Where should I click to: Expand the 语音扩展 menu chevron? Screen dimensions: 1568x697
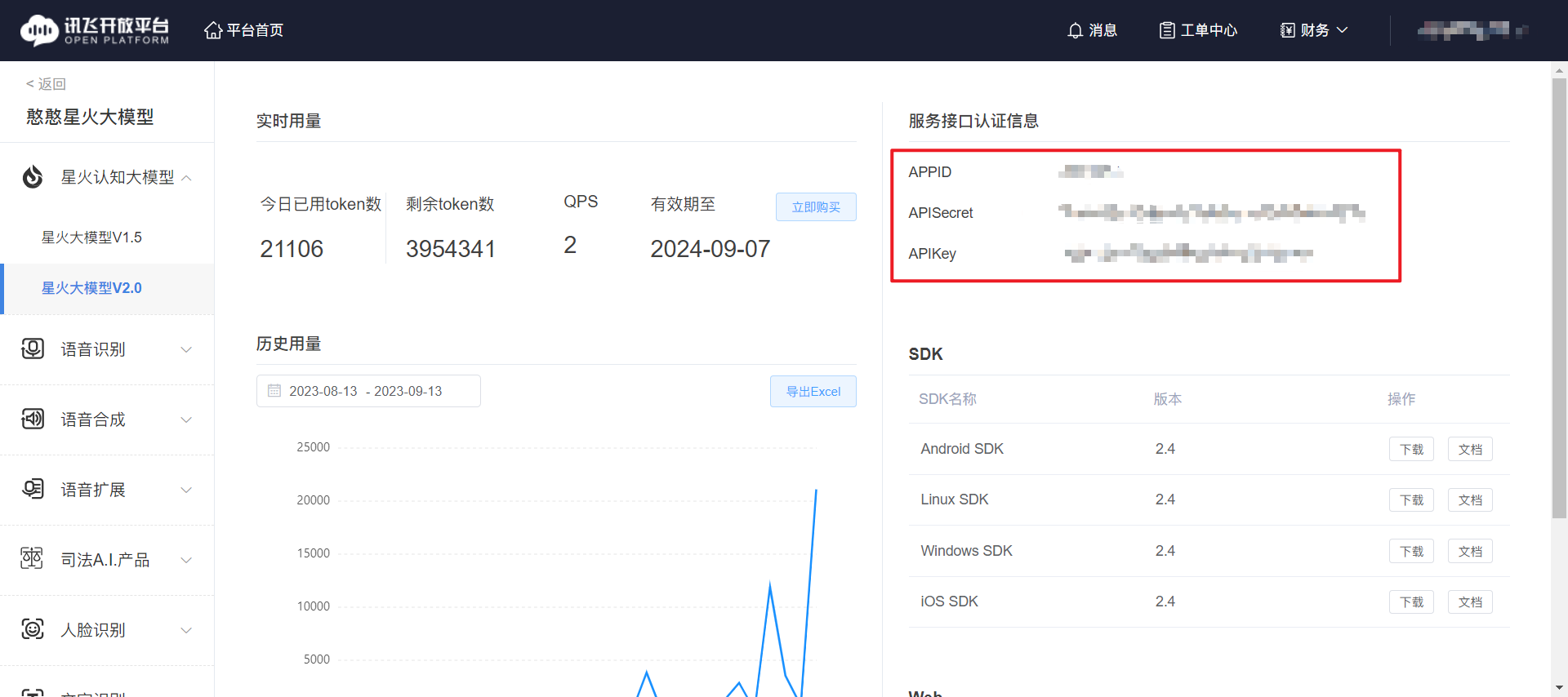click(x=186, y=490)
